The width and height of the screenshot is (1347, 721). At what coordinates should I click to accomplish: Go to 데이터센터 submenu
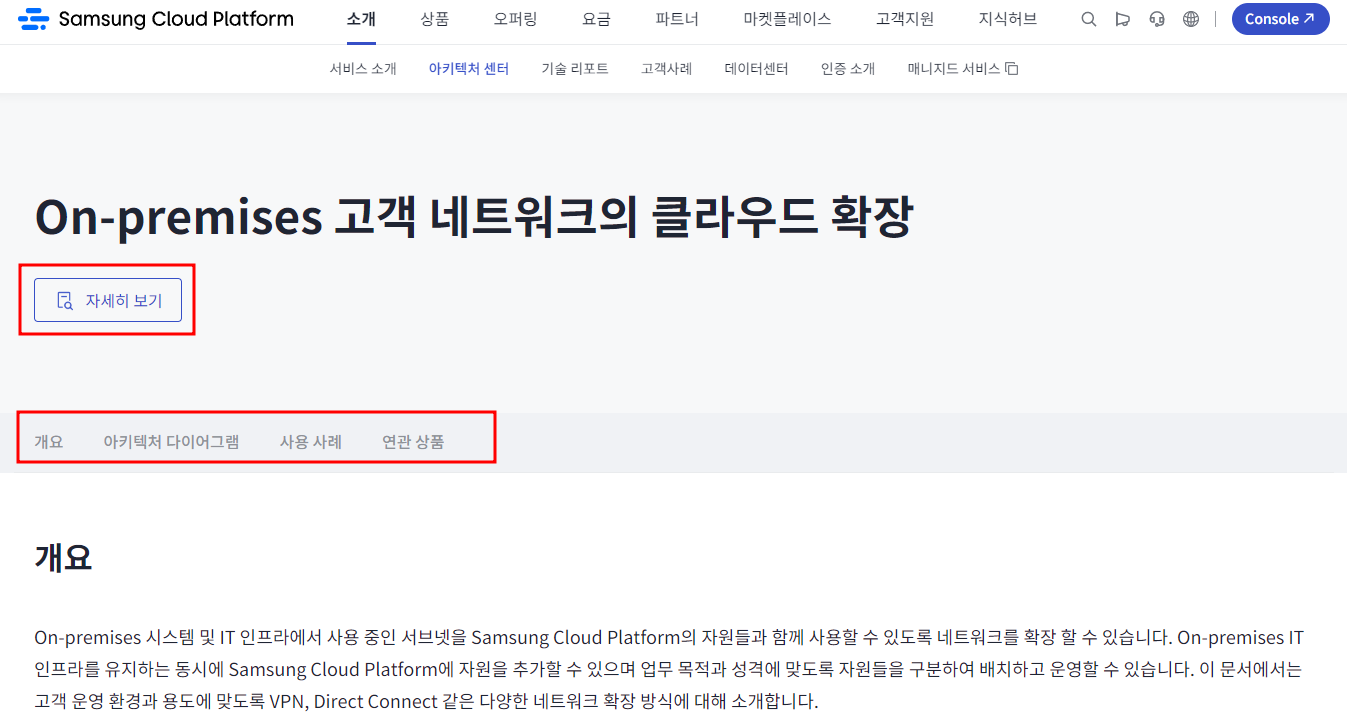[757, 69]
